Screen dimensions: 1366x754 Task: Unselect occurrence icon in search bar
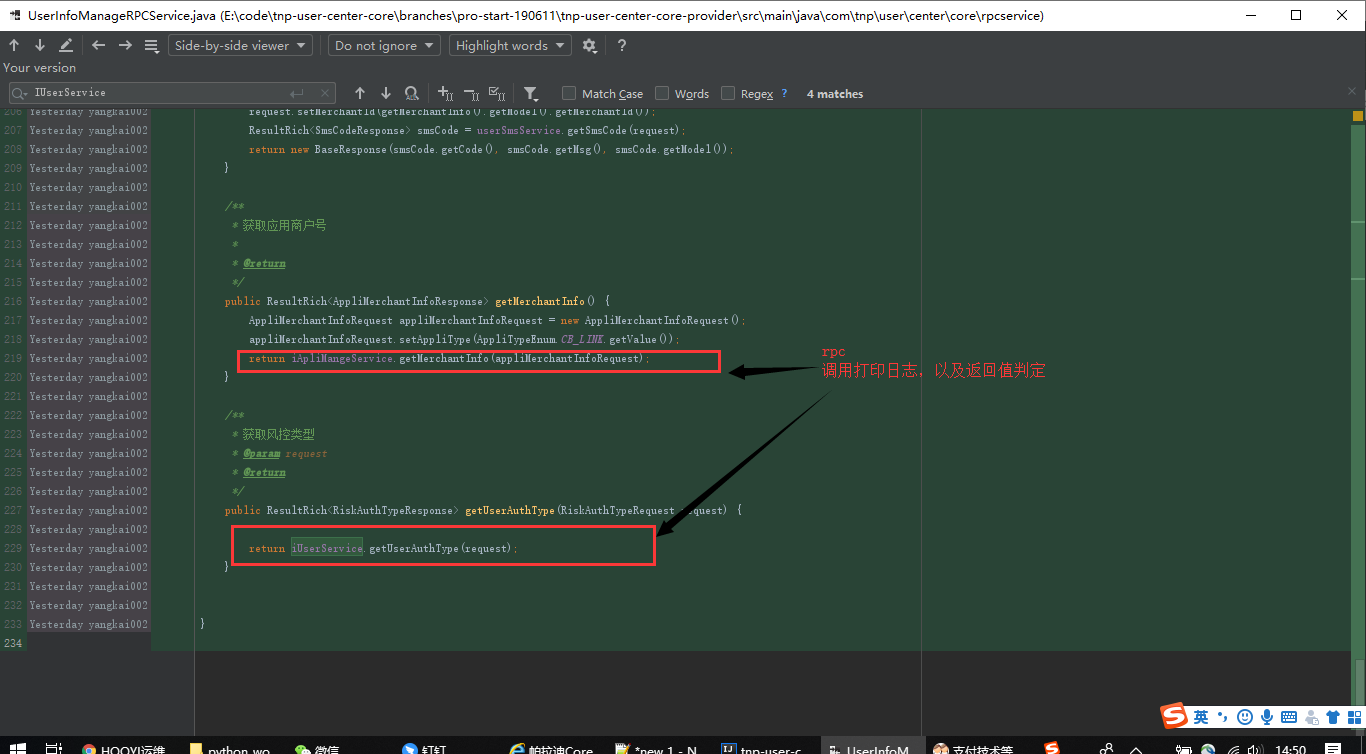click(x=472, y=93)
